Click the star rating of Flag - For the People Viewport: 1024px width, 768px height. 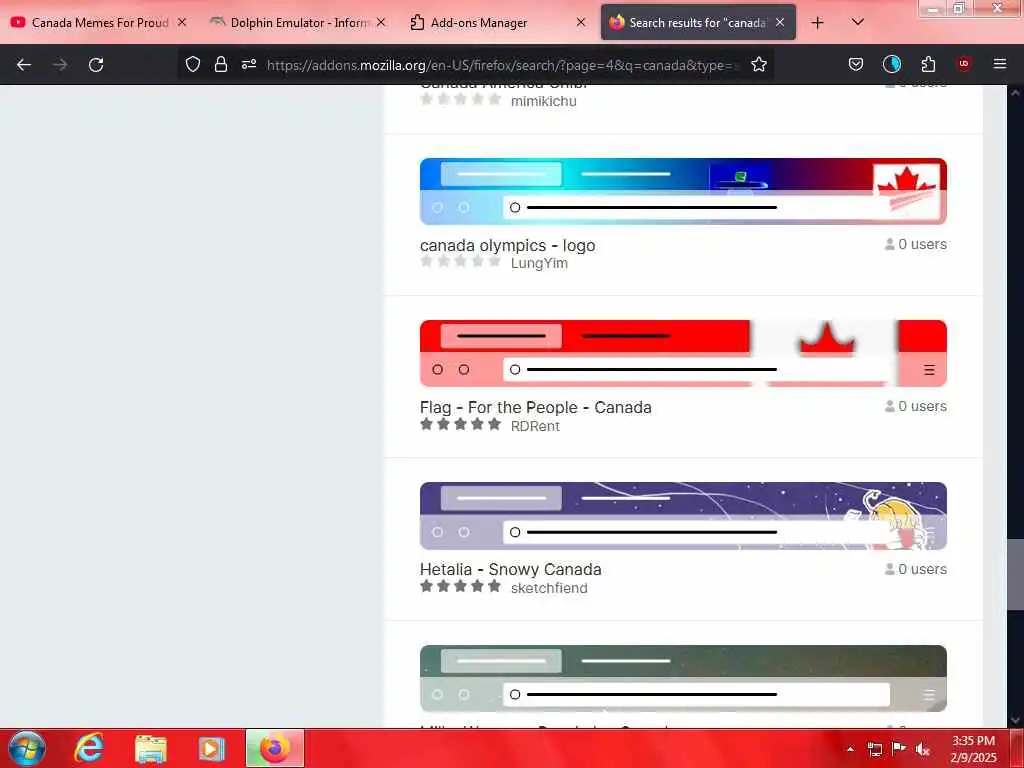(x=460, y=424)
